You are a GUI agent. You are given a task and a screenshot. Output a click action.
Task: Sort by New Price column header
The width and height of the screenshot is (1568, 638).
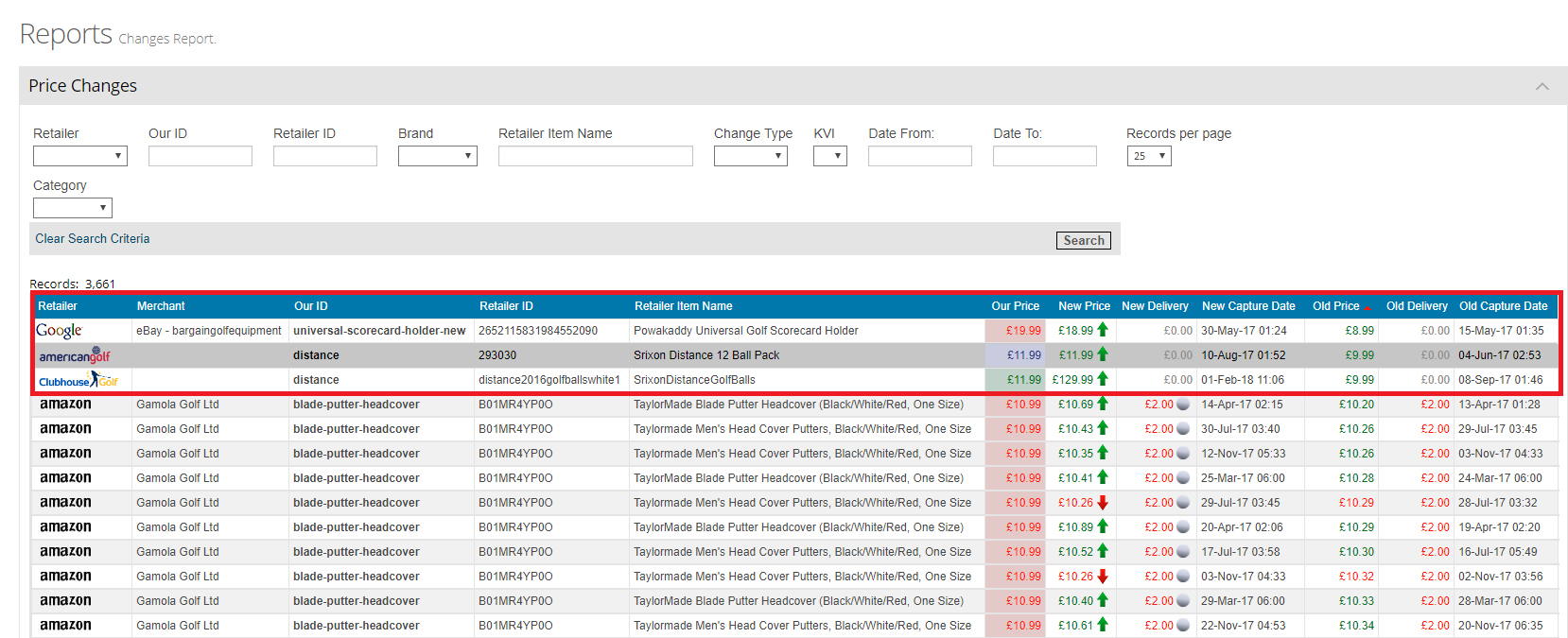(1084, 306)
